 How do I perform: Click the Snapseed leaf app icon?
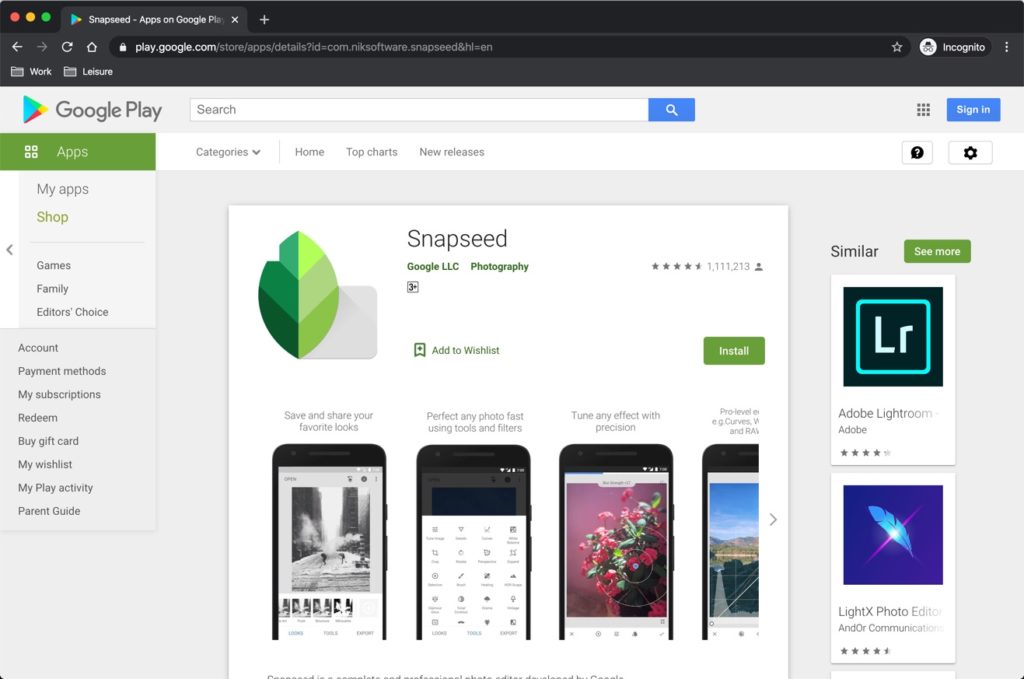click(317, 294)
